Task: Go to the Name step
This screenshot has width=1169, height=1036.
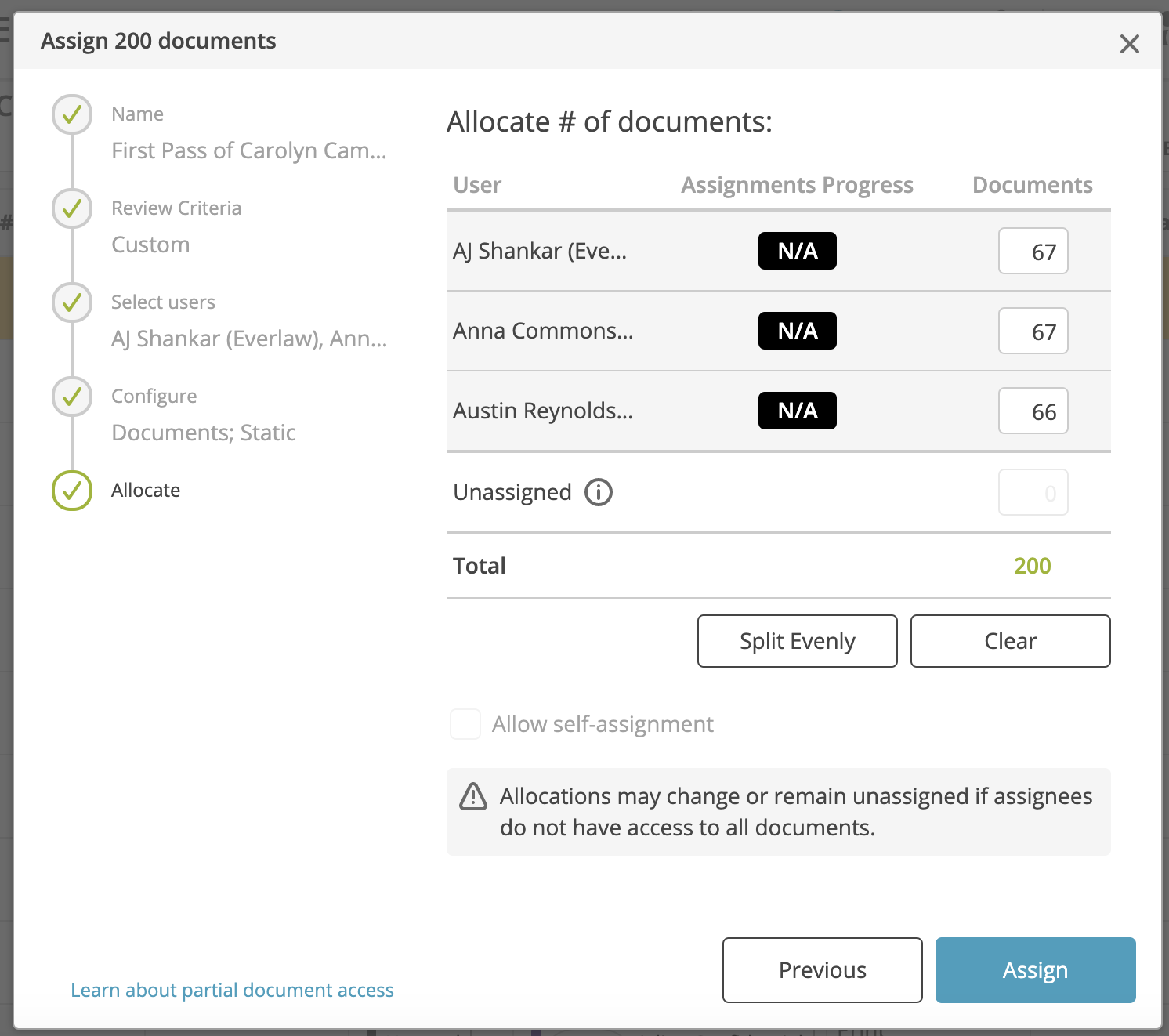Action: coord(137,114)
